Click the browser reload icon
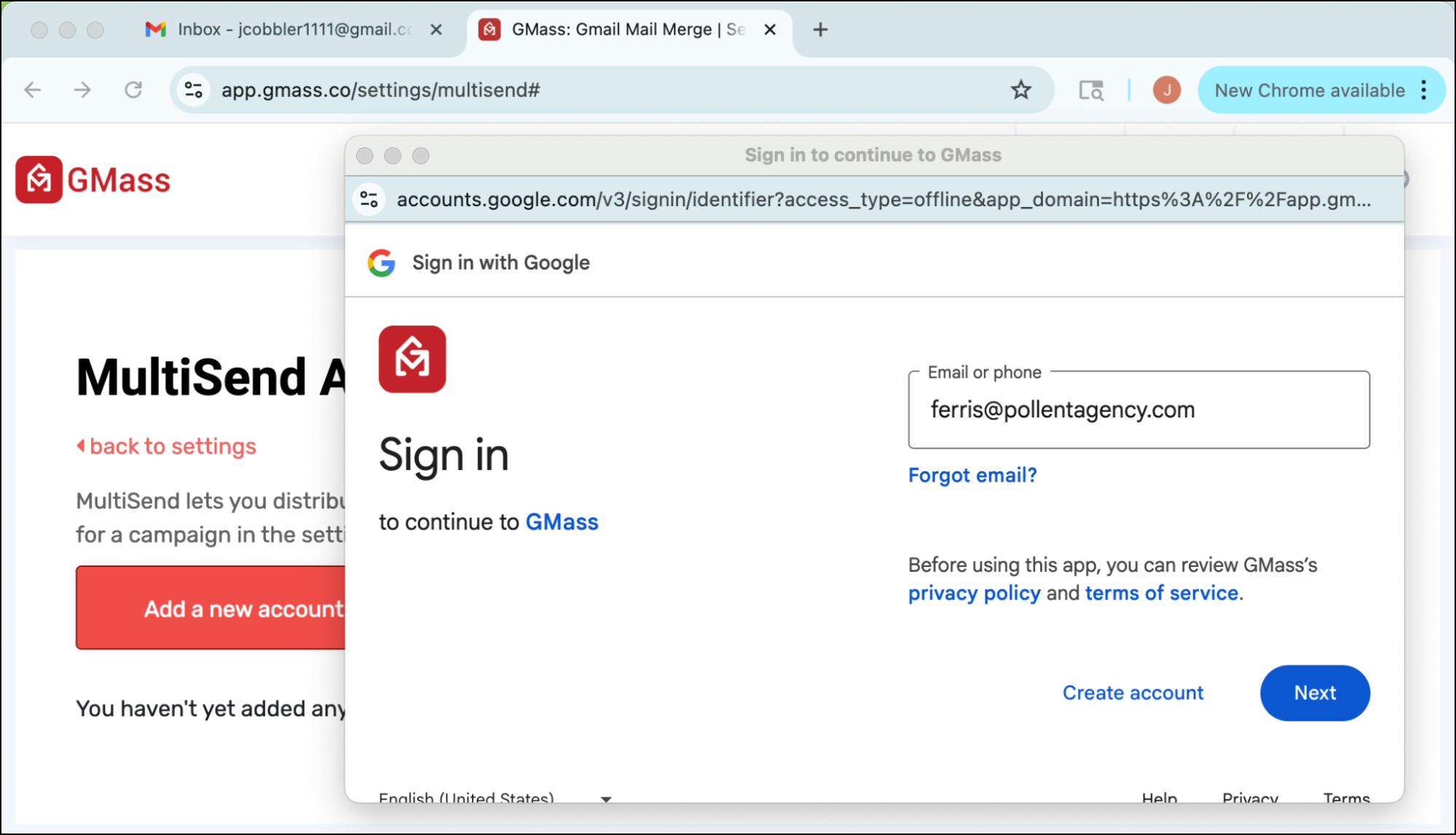 133,90
